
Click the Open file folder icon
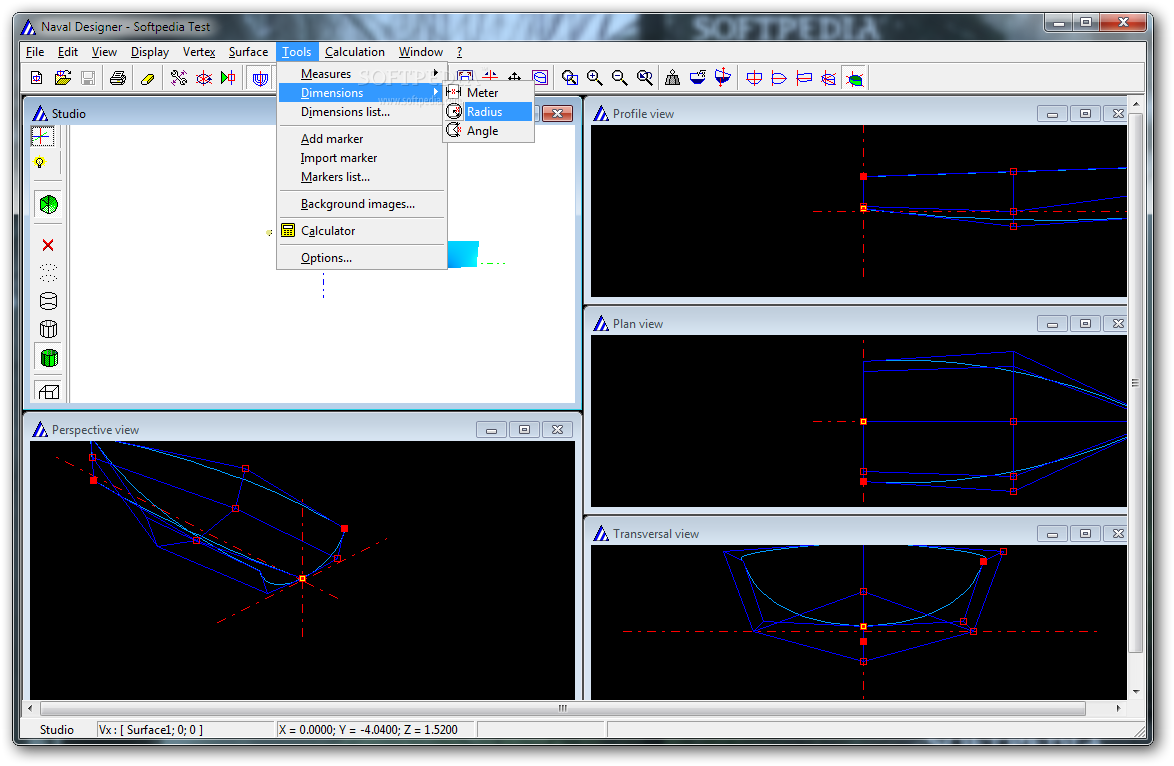tap(63, 78)
